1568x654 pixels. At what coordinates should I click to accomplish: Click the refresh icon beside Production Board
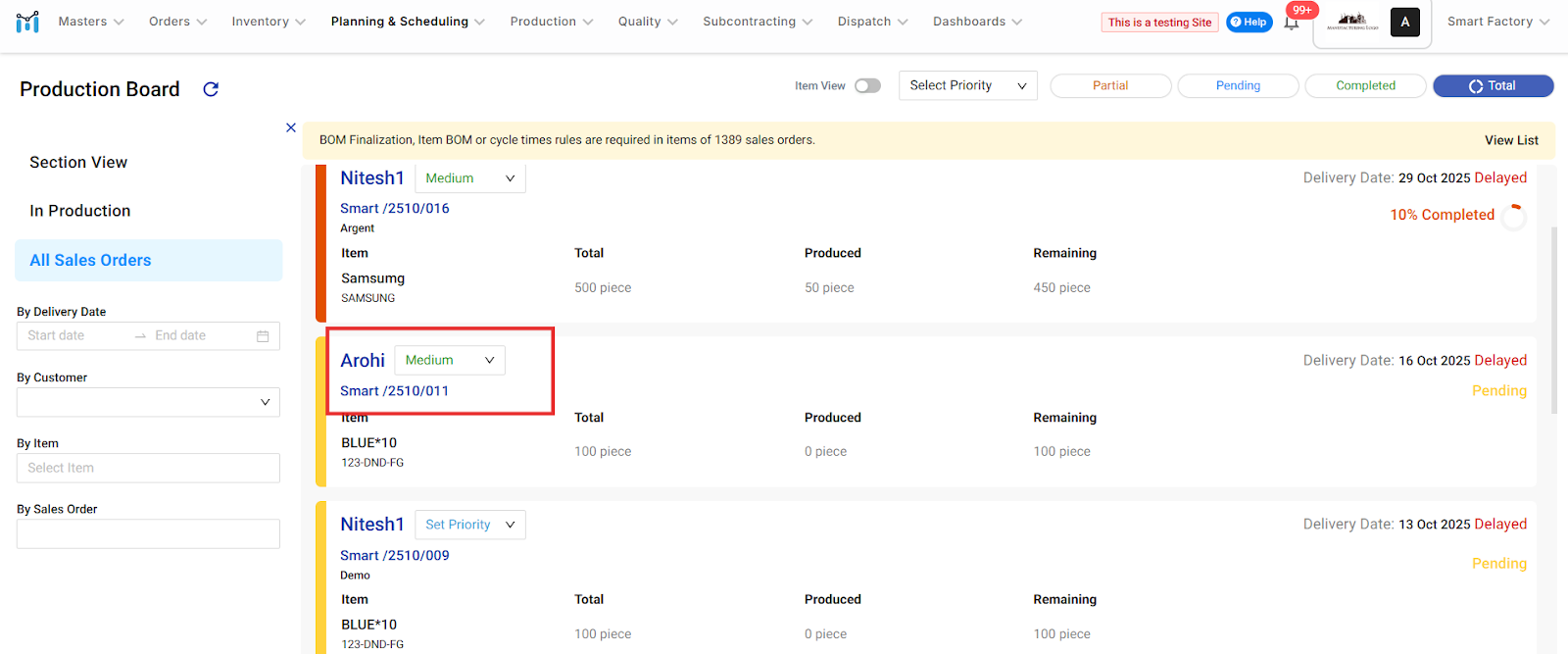coord(211,89)
